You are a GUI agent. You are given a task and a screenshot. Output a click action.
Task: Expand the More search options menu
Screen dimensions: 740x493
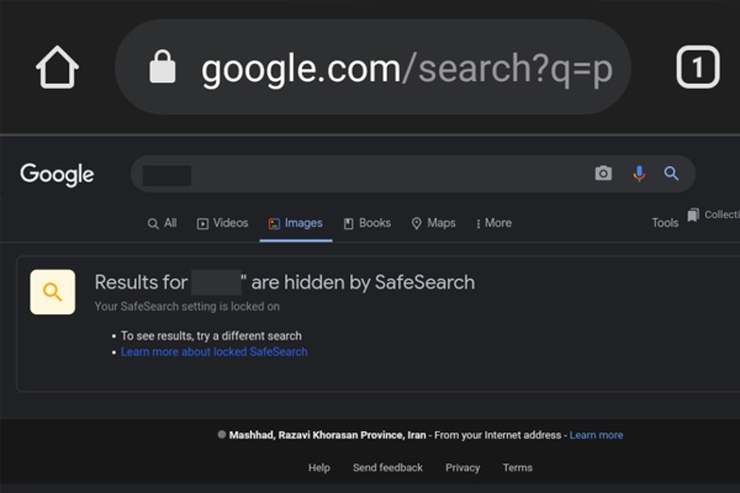[494, 223]
